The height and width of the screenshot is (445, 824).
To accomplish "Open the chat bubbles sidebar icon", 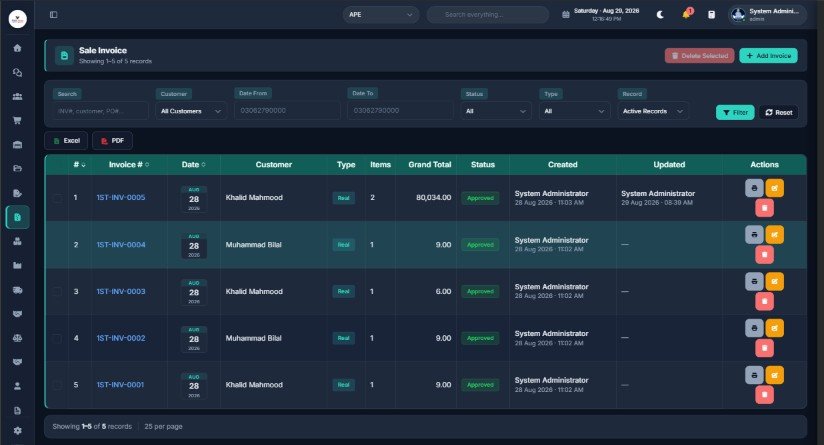I will tap(17, 73).
